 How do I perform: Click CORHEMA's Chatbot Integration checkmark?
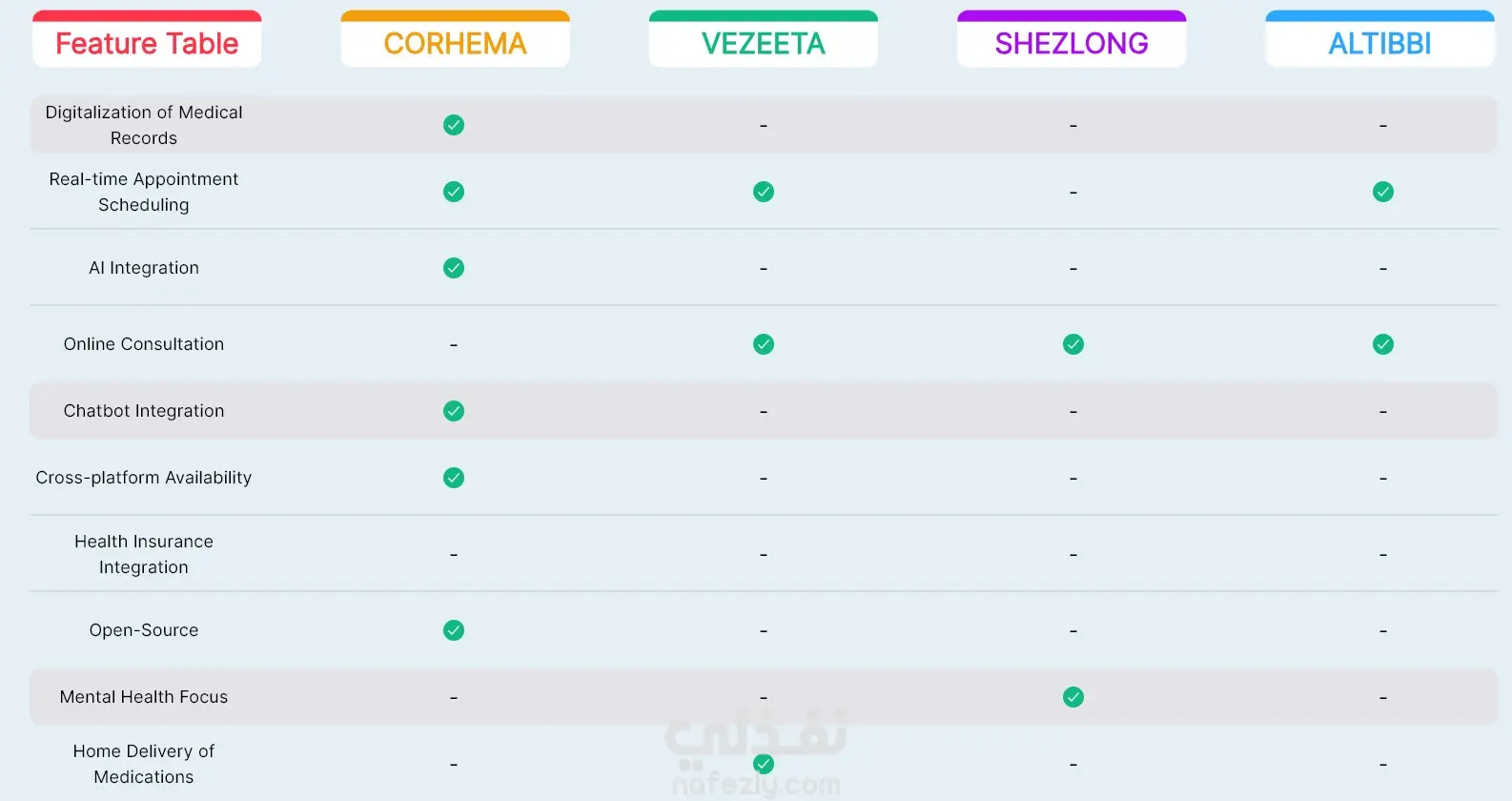(454, 411)
